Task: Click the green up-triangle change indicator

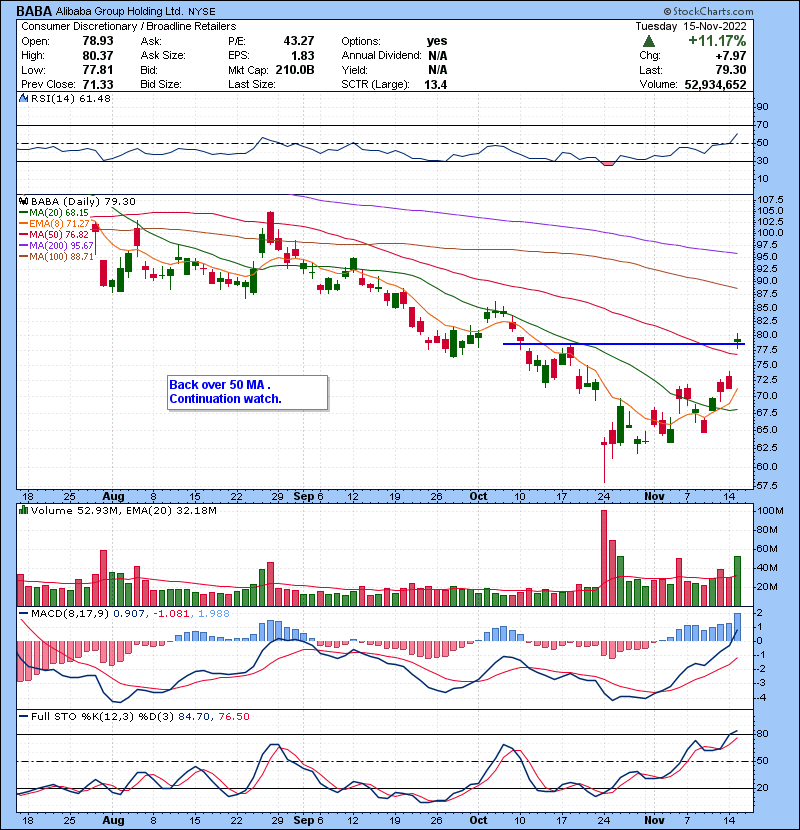Action: coord(649,41)
